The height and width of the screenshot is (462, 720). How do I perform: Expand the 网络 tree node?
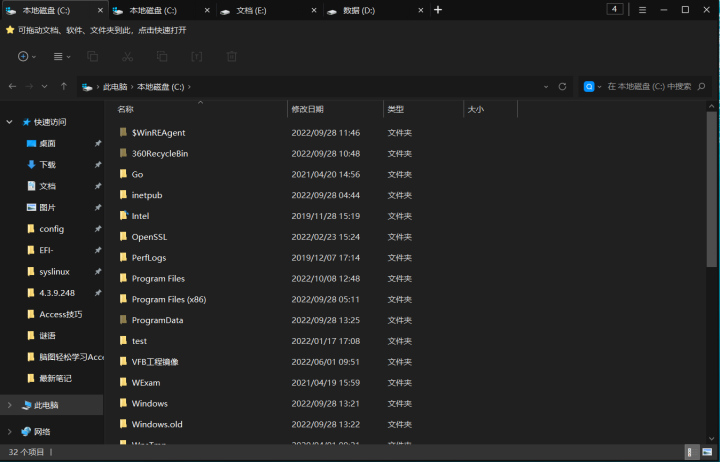(9, 432)
